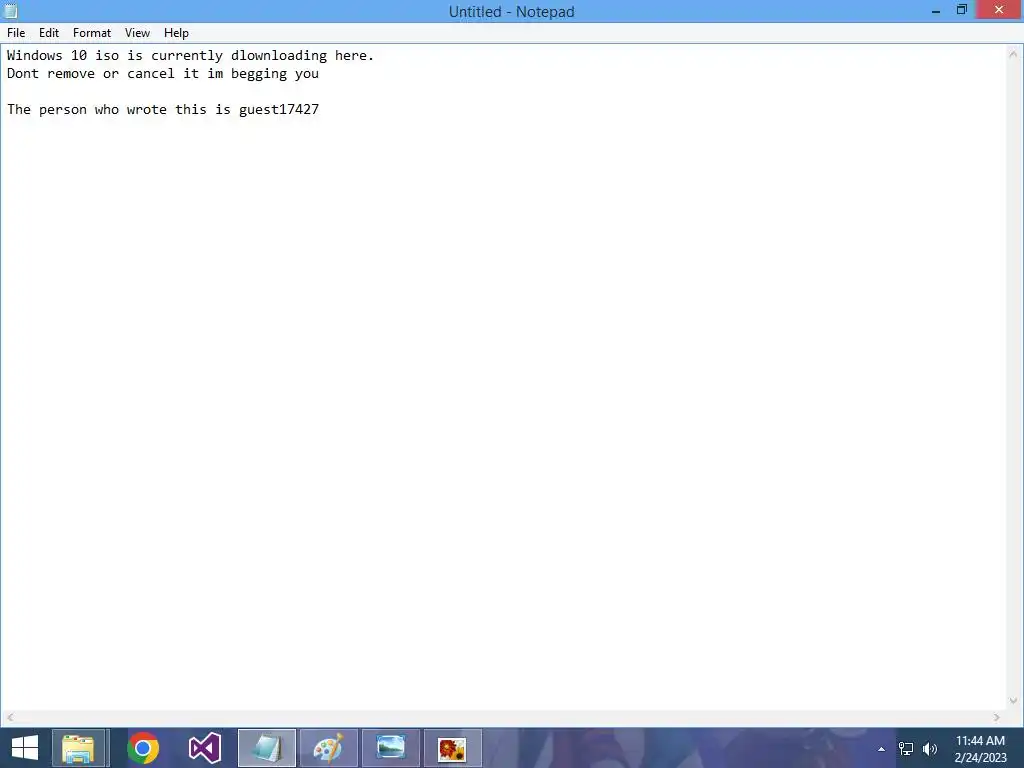Open the Help menu
The height and width of the screenshot is (768, 1024).
point(176,33)
